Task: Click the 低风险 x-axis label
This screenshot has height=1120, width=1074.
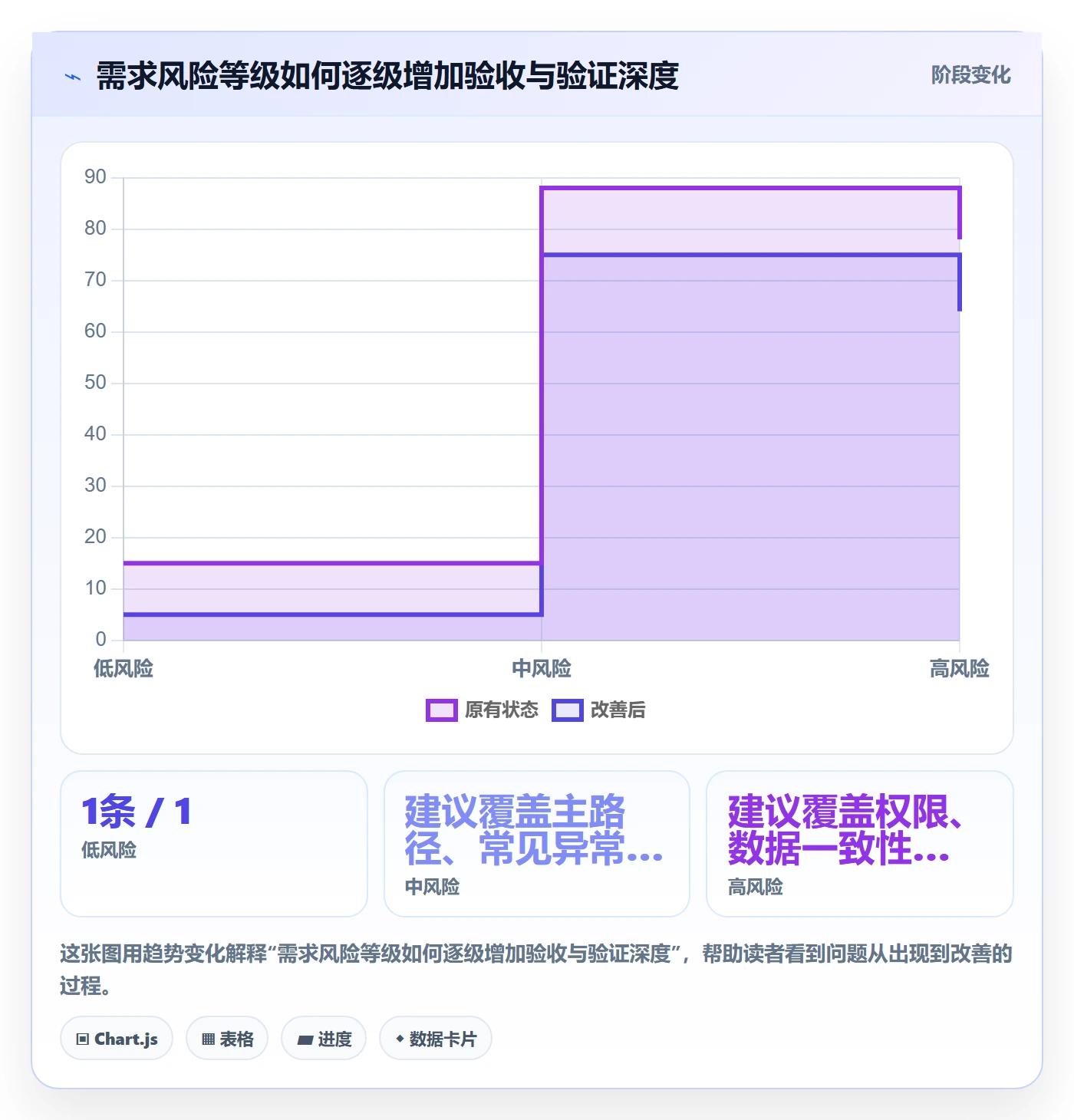Action: point(124,669)
